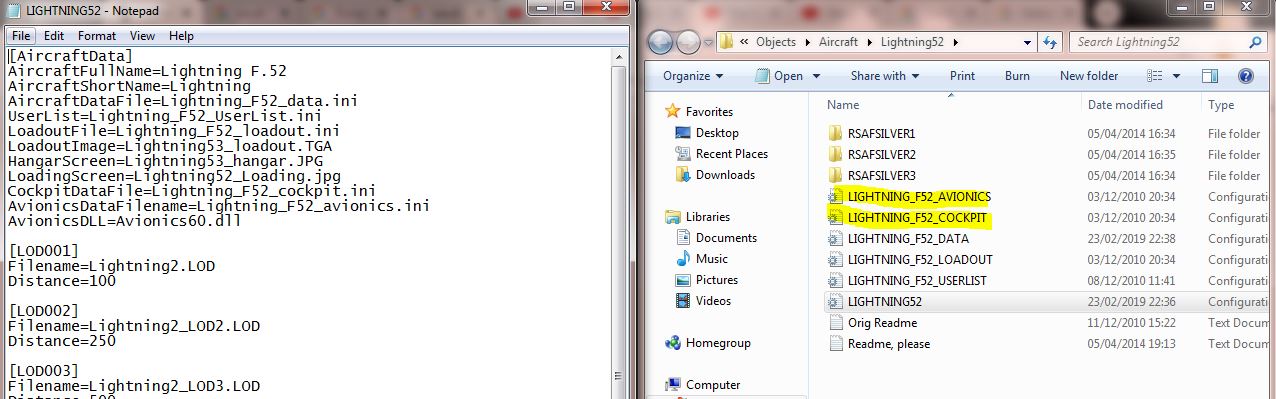Open the Organize dropdown menu

[x=693, y=75]
